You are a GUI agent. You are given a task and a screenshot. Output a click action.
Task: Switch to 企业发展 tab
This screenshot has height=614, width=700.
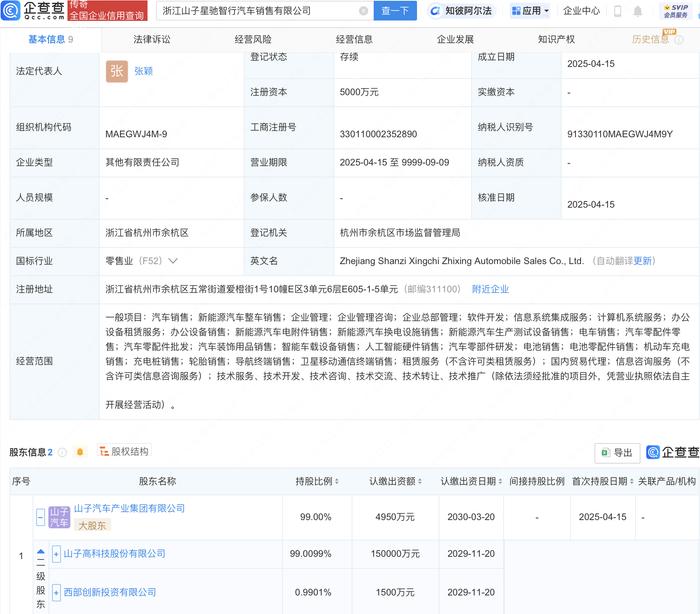tap(455, 40)
